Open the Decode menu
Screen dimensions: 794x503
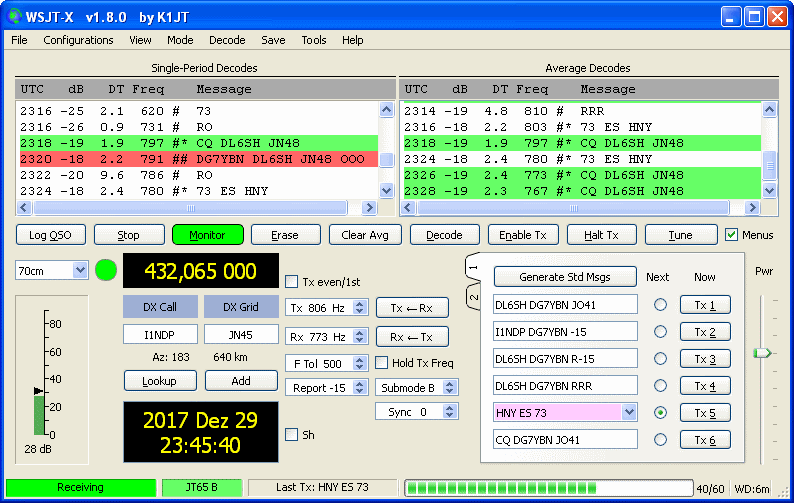coord(227,40)
